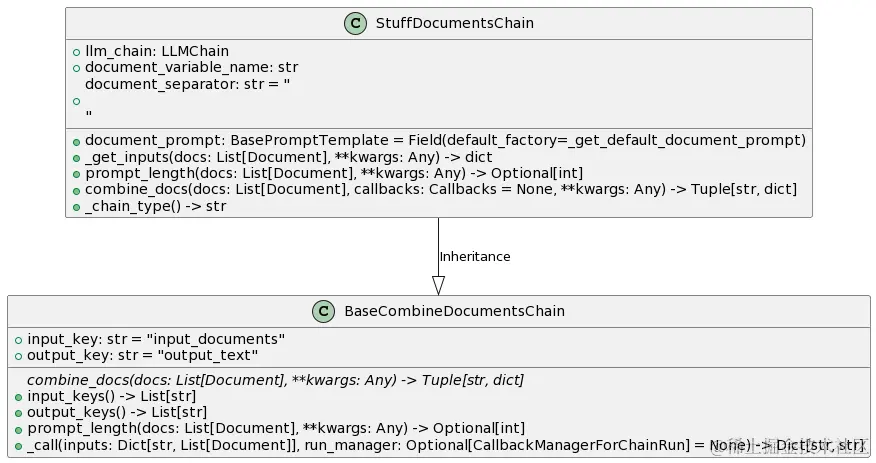Screen dimensions: 876x463
Task: Click the hollow circle marker before document_variable_name
Action: pos(76,68)
